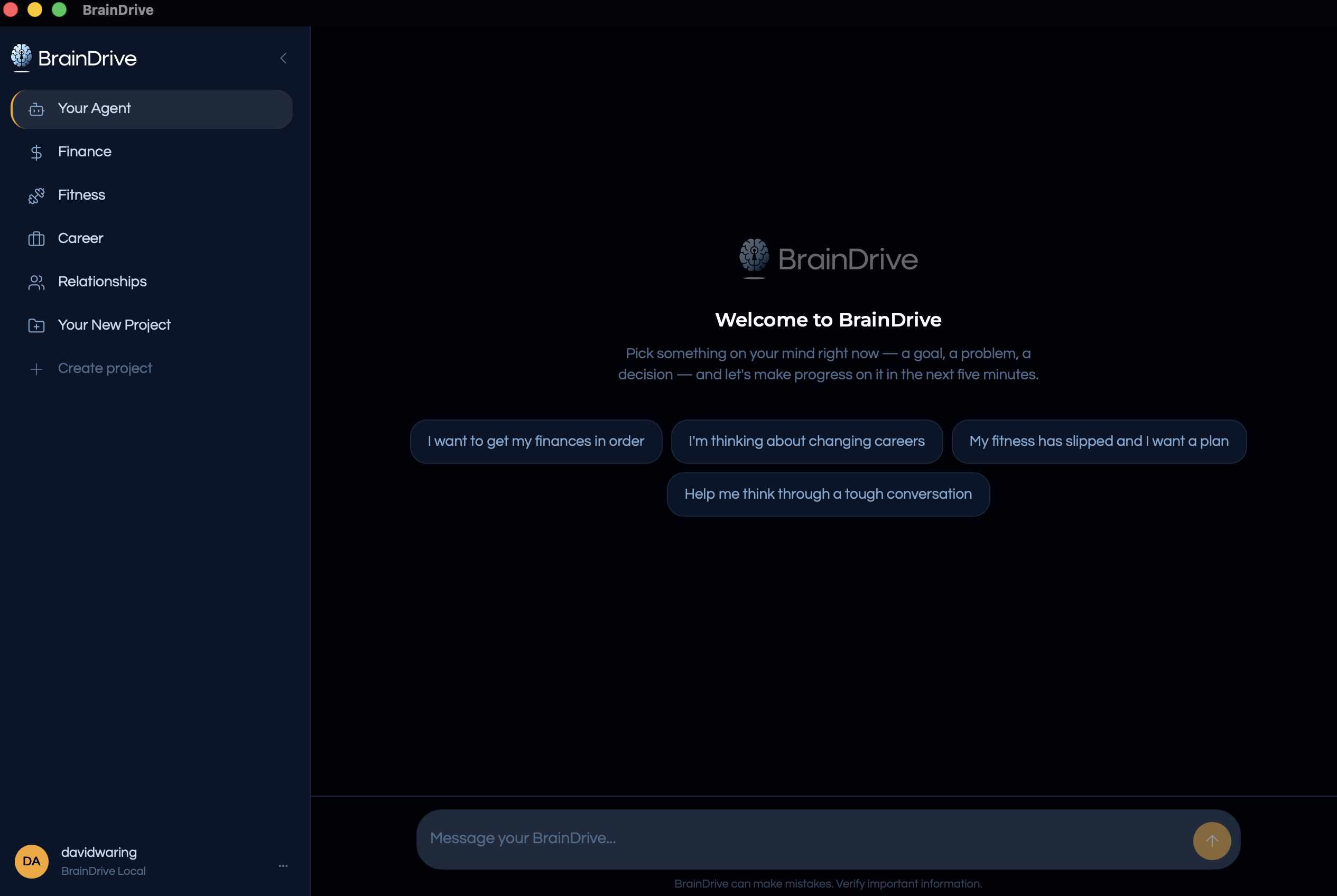
Task: Click the Fitness dumbbell icon
Action: 36,195
